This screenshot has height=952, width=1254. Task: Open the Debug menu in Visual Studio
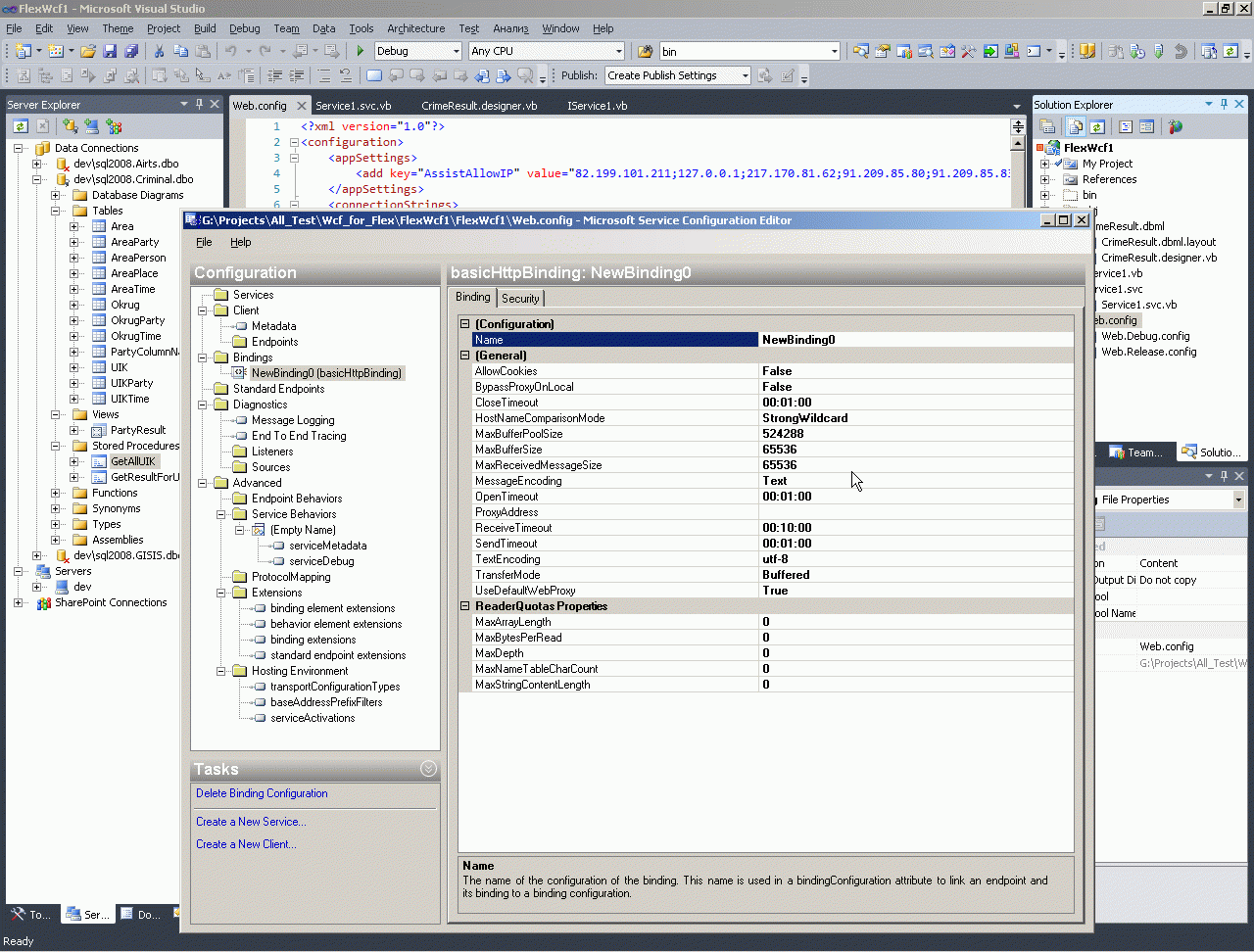(x=245, y=28)
